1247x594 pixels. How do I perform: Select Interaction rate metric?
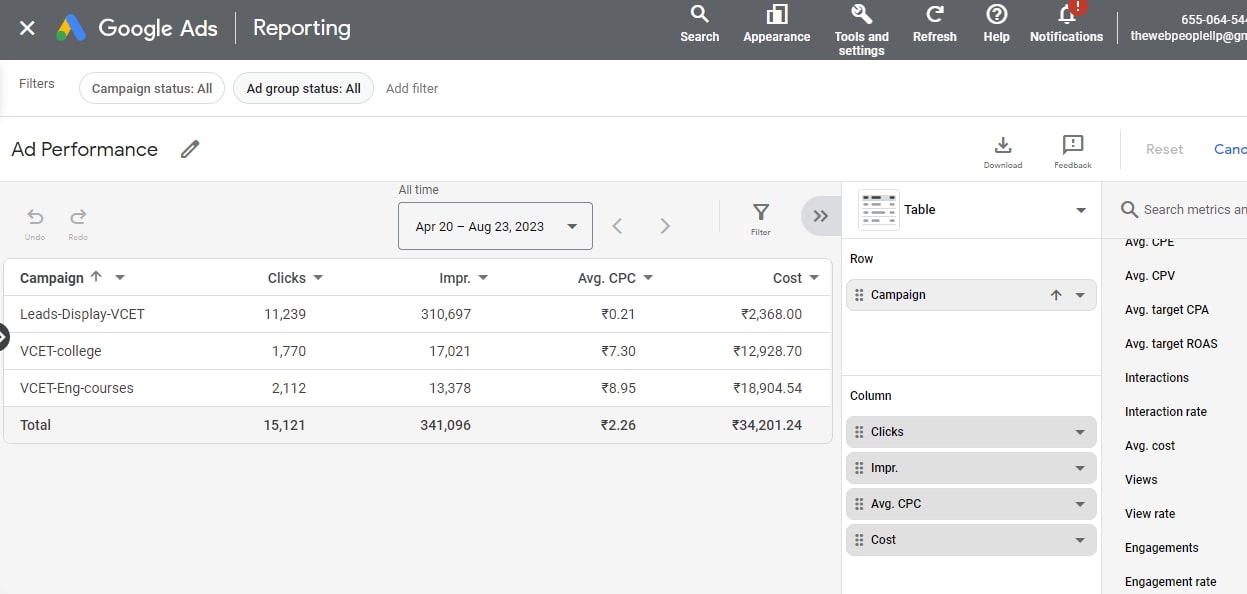[1166, 412]
